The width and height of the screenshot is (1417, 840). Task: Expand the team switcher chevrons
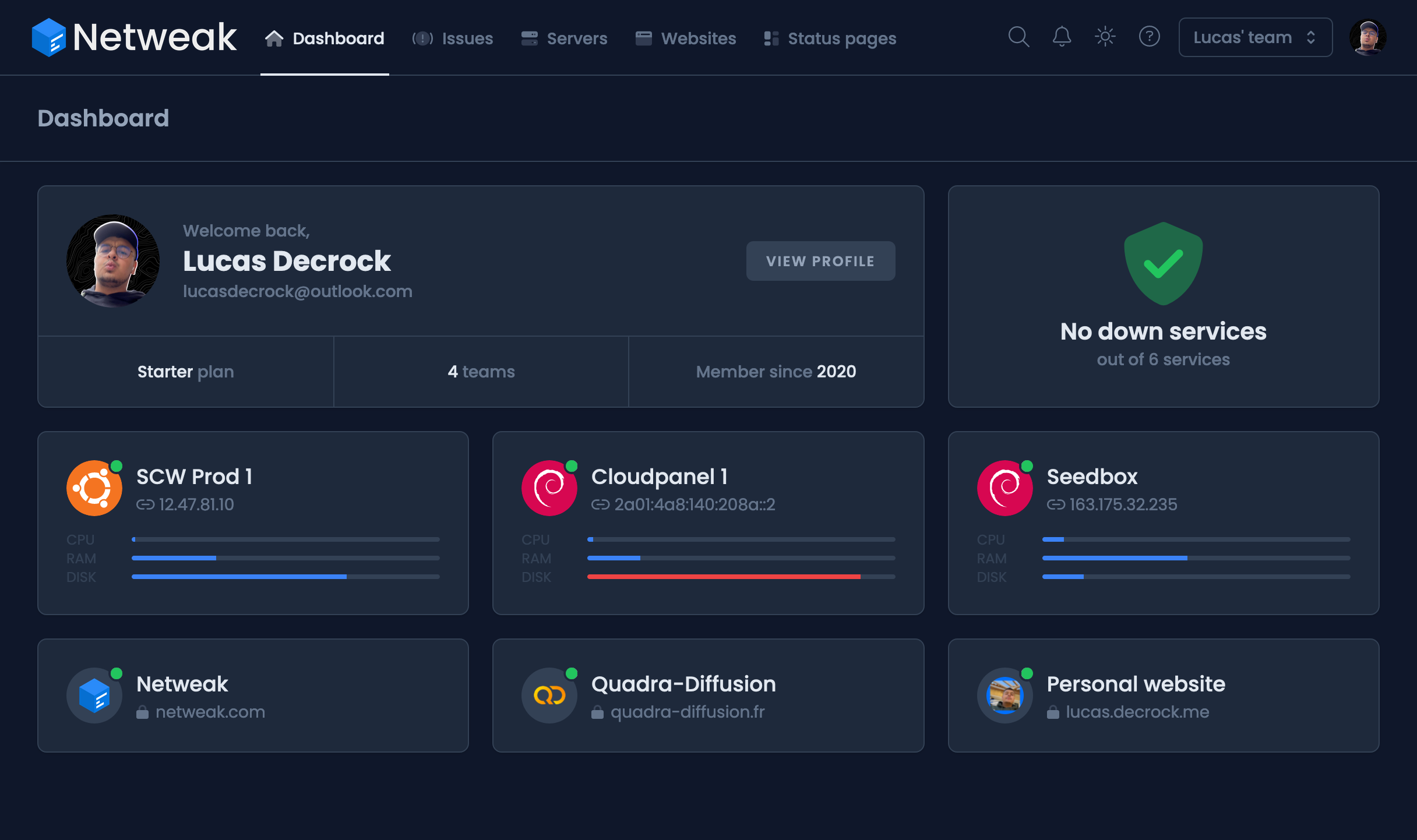coord(1311,37)
